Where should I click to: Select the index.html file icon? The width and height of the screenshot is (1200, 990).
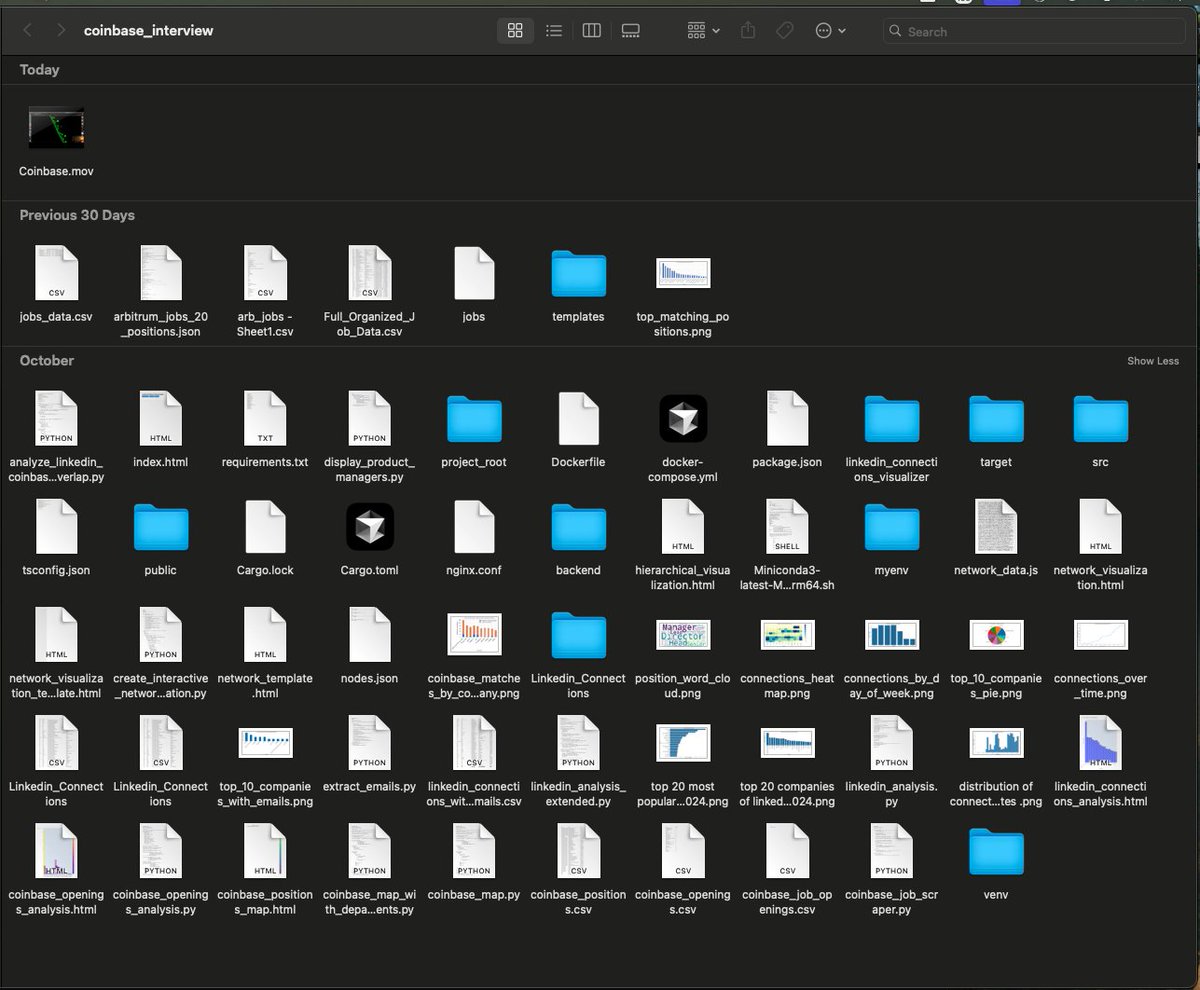(x=160, y=418)
